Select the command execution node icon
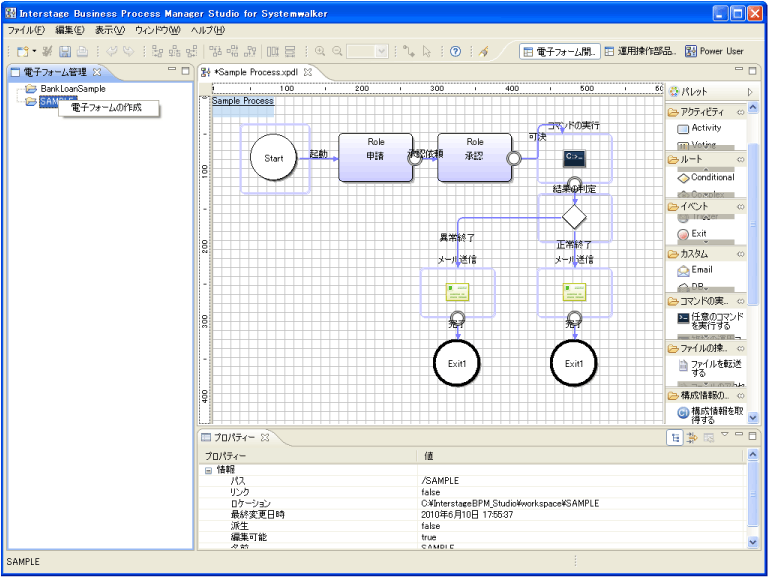 [x=574, y=158]
